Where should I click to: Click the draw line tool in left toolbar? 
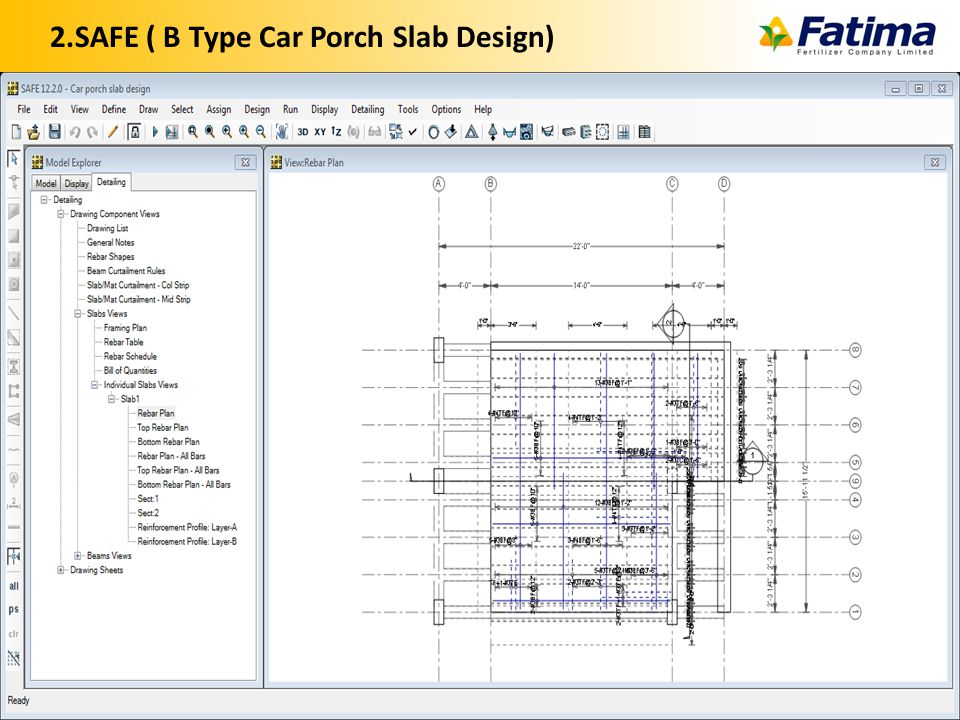click(x=13, y=313)
